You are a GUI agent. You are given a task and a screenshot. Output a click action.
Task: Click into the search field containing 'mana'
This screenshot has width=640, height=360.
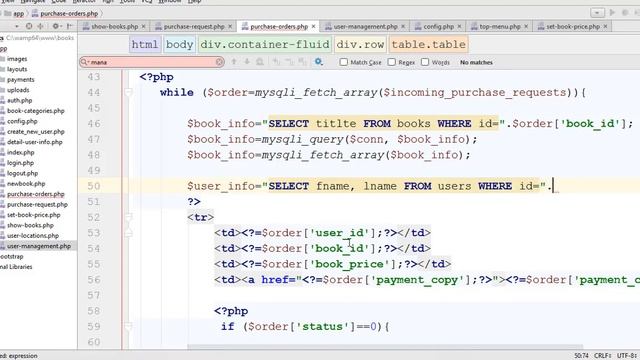152,62
